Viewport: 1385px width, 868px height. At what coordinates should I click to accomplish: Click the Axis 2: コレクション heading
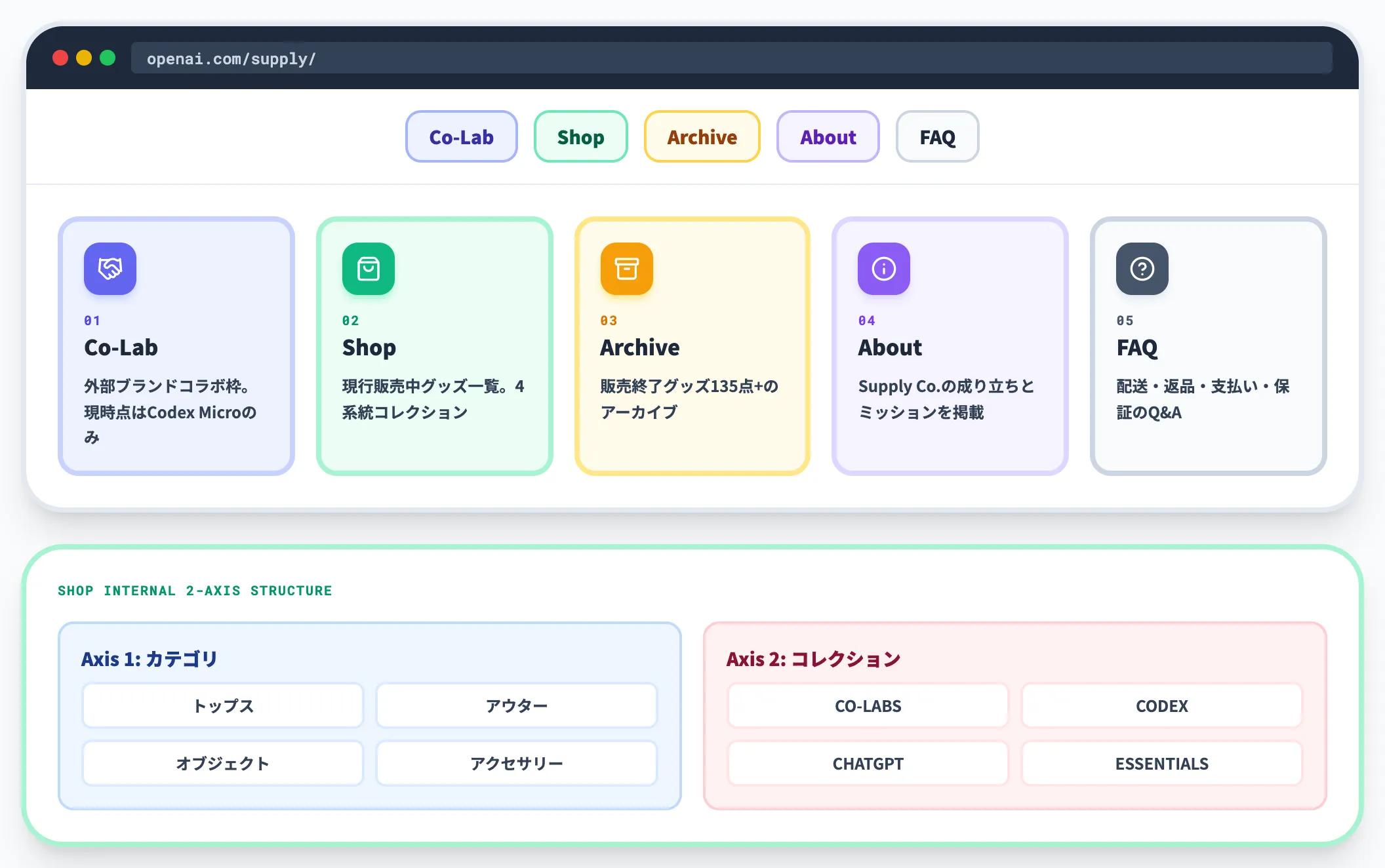coord(814,659)
